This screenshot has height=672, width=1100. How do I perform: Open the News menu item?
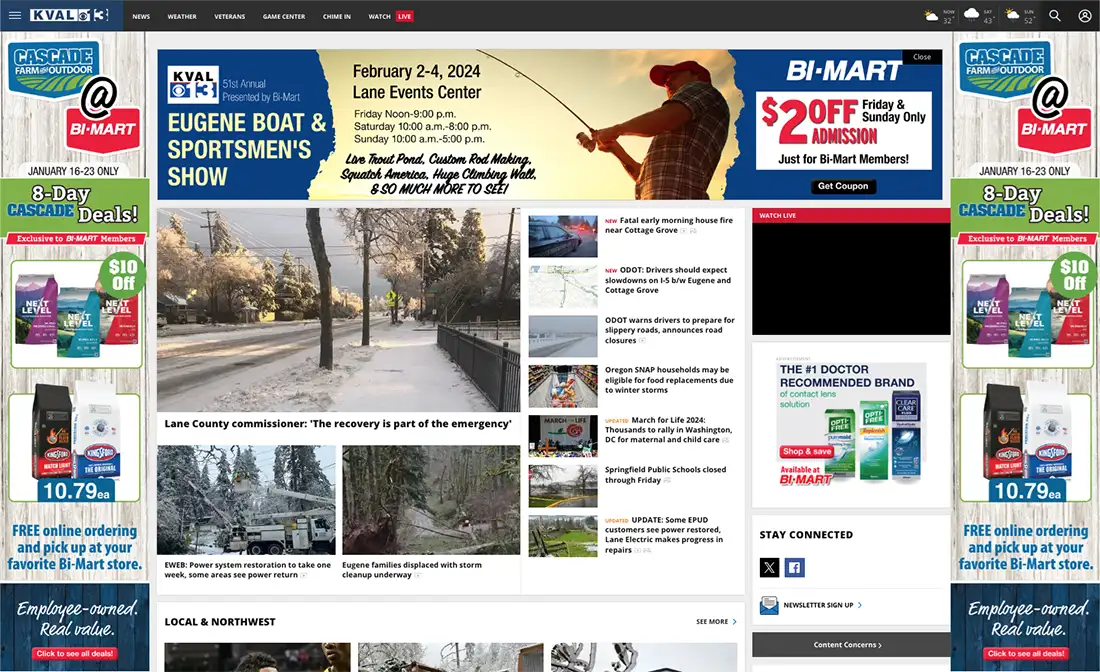(x=141, y=16)
